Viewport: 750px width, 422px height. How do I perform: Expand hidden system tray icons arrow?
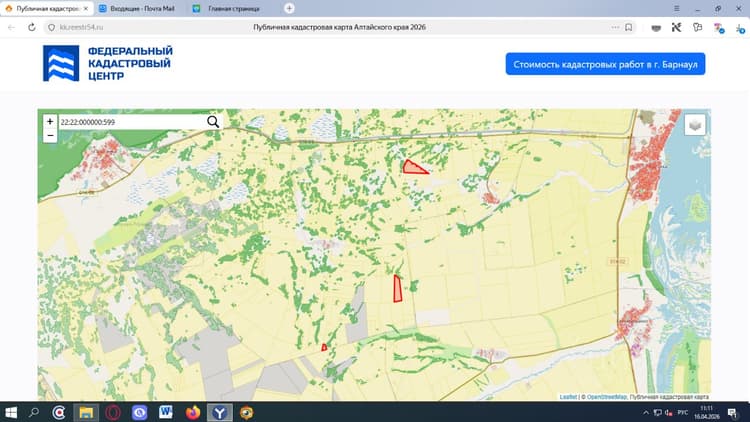click(x=646, y=412)
